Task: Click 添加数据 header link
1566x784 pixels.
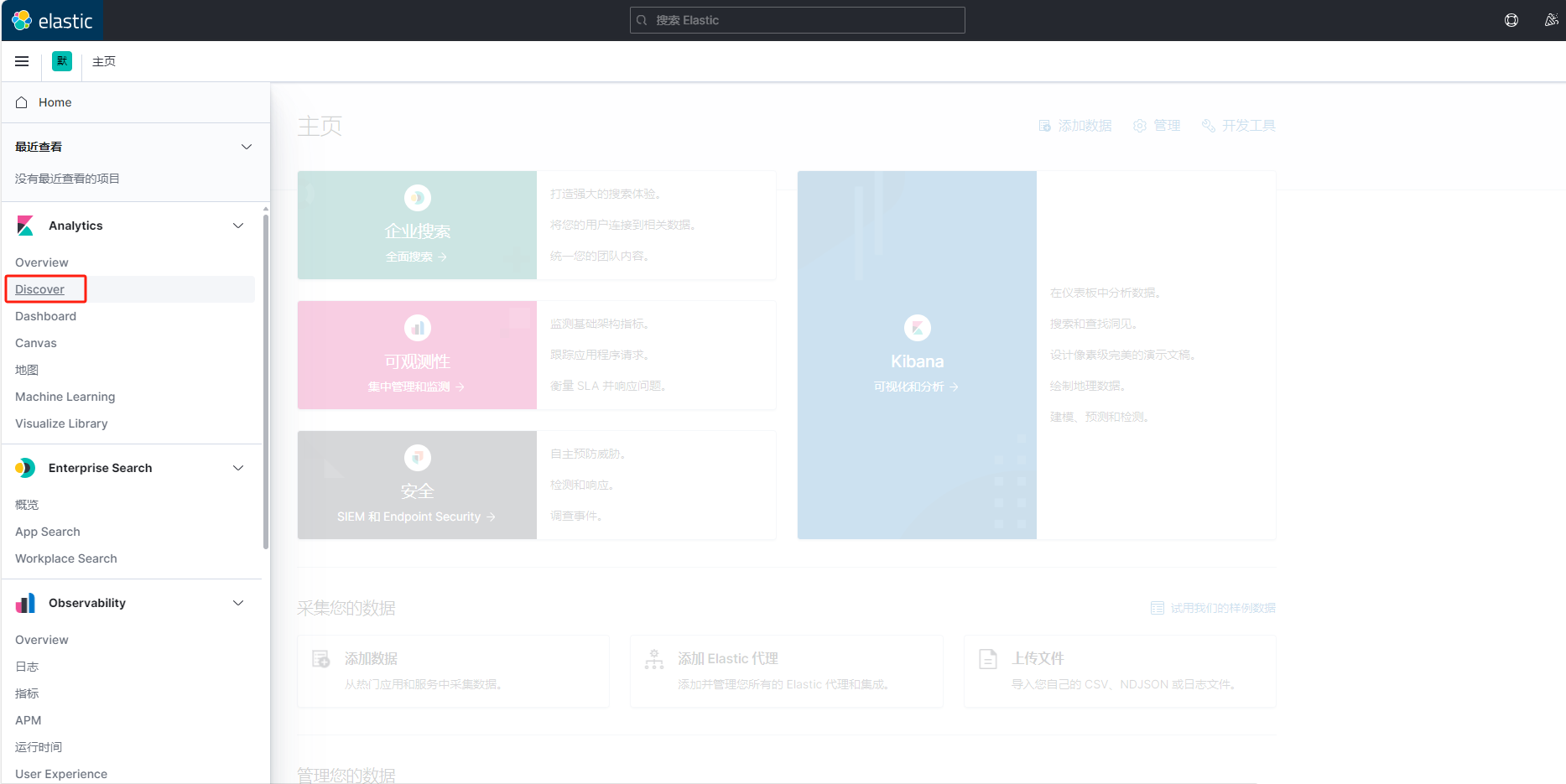Action: pos(1075,126)
